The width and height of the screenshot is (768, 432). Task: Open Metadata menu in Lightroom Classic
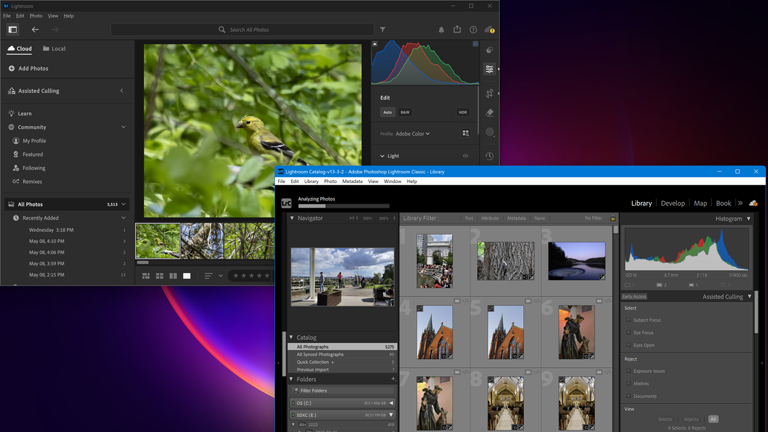(352, 181)
